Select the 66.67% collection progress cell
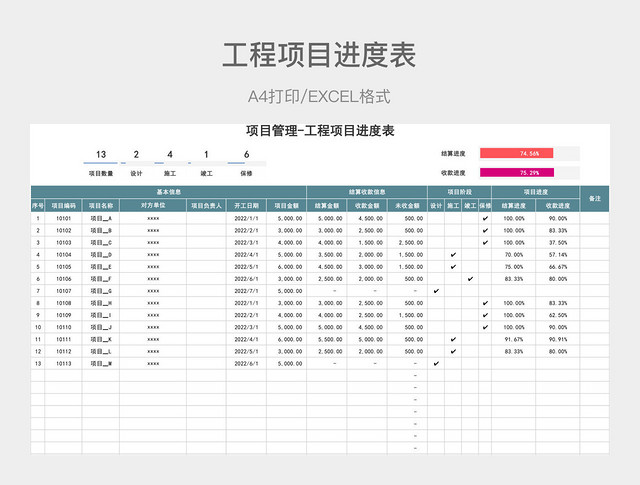Screen dimensions: 640x485 (x=558, y=267)
